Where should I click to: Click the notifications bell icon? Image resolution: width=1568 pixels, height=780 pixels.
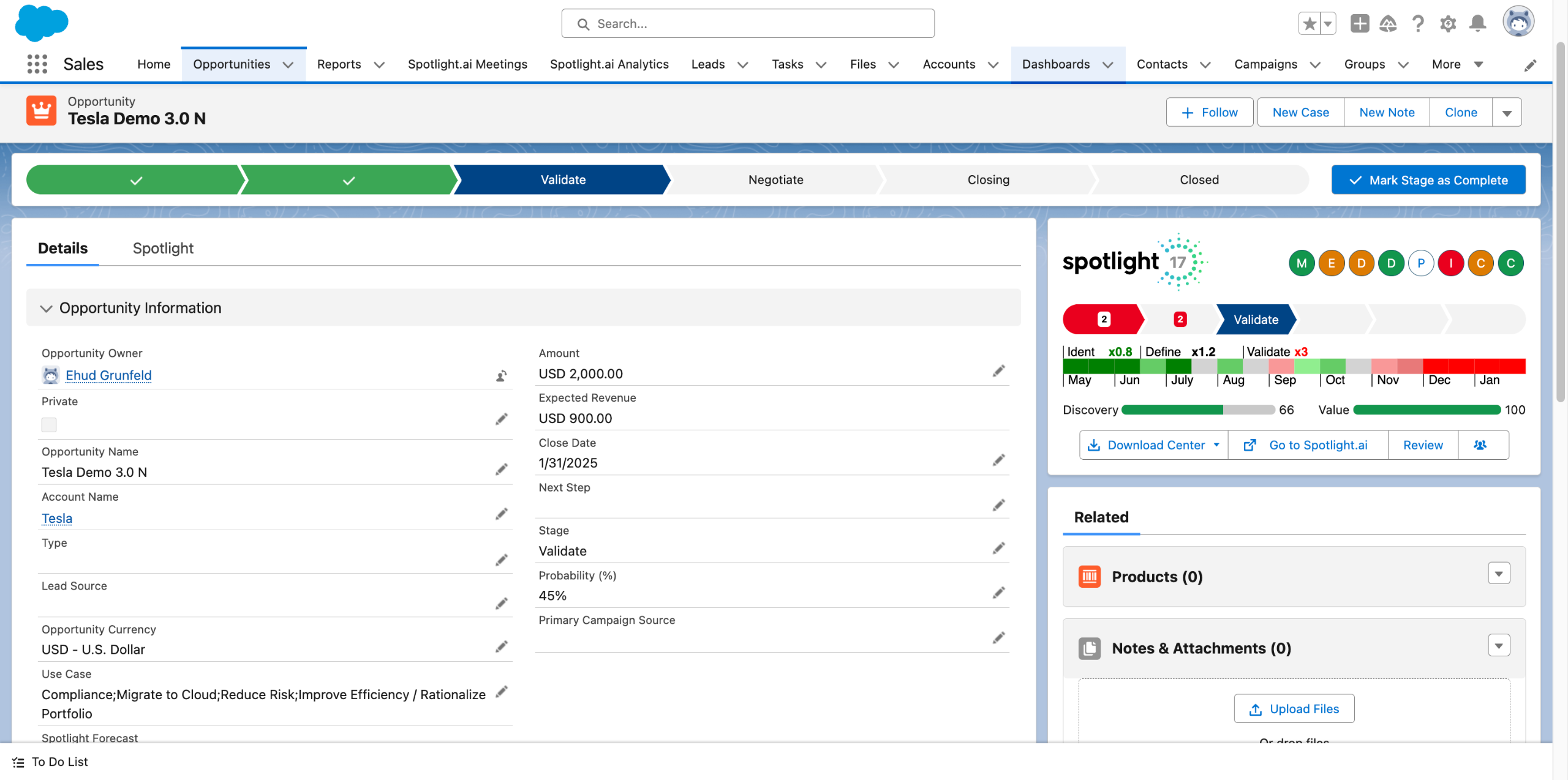[1477, 24]
